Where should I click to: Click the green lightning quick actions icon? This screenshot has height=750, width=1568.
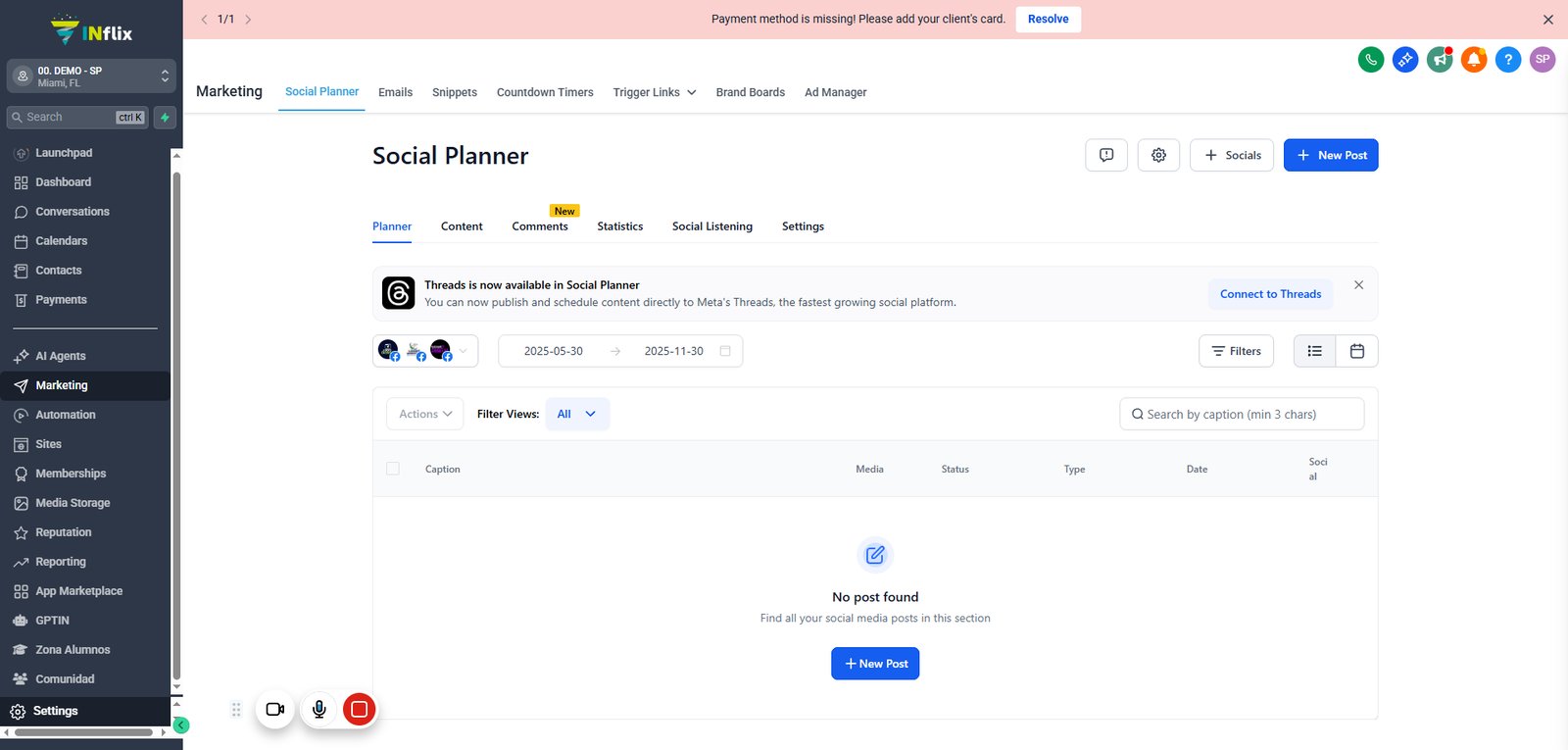[165, 118]
